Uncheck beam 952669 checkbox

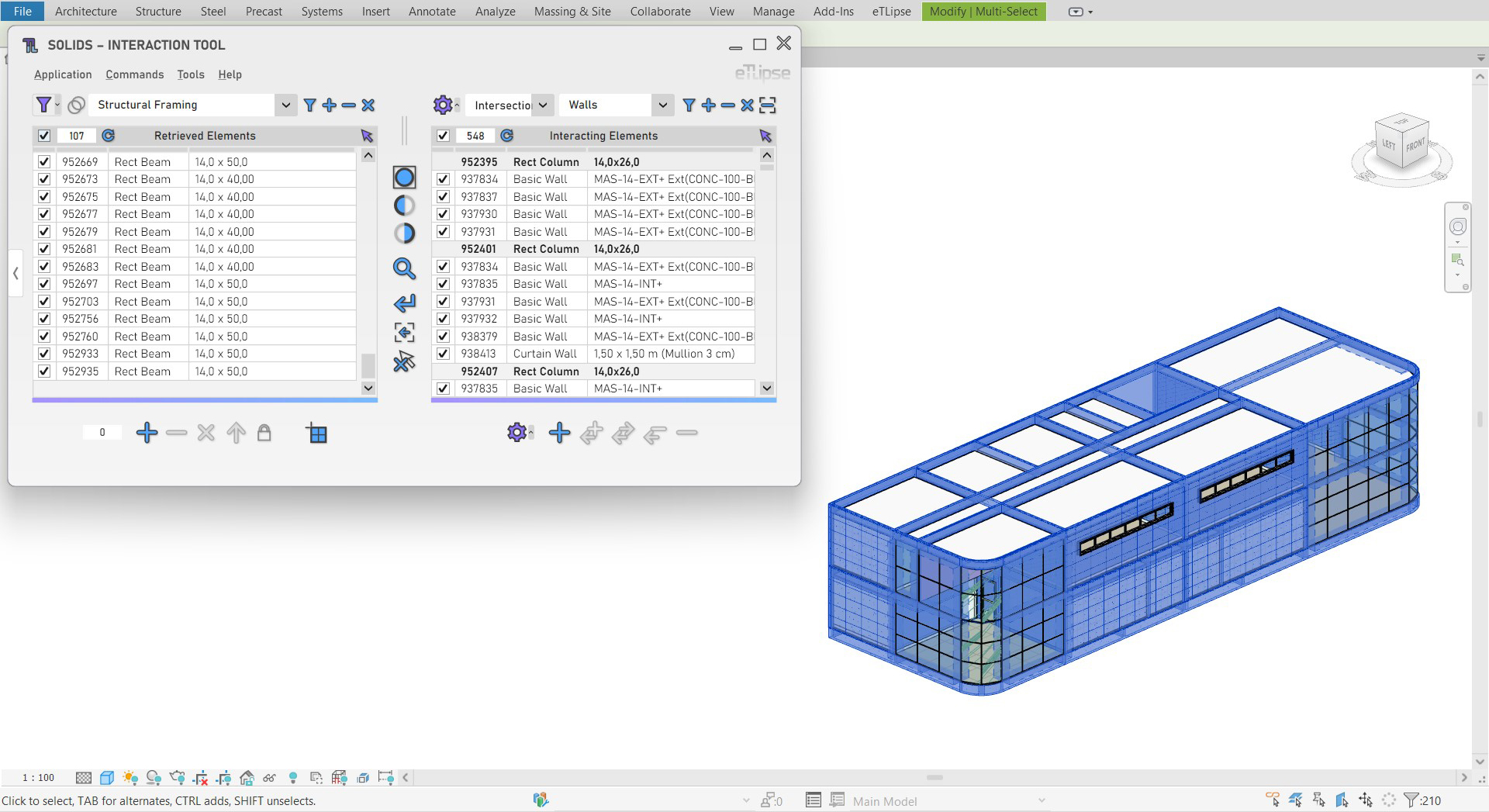point(44,162)
